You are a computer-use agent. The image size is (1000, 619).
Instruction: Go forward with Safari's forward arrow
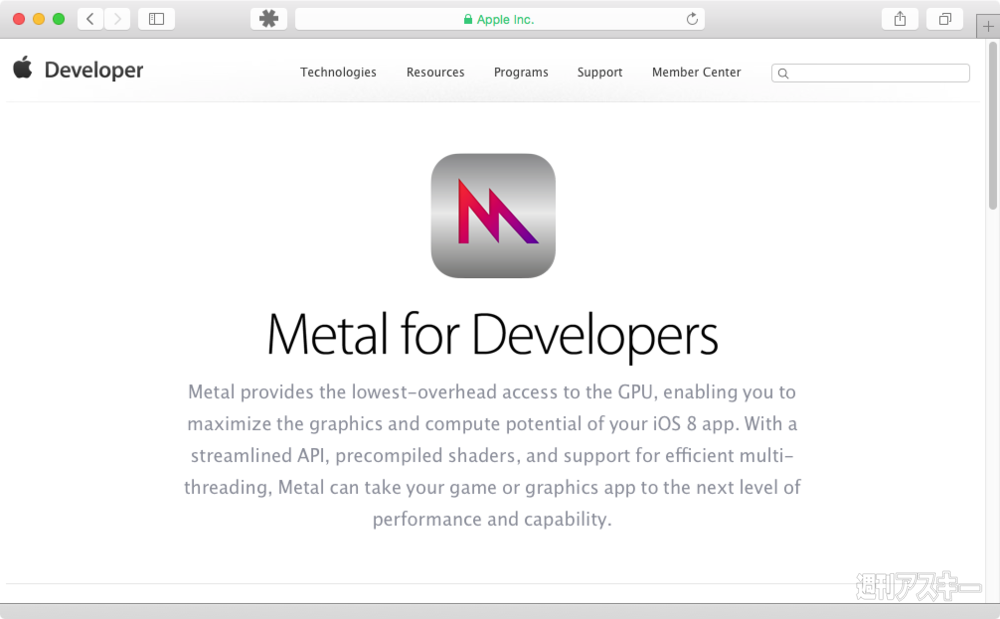point(117,19)
